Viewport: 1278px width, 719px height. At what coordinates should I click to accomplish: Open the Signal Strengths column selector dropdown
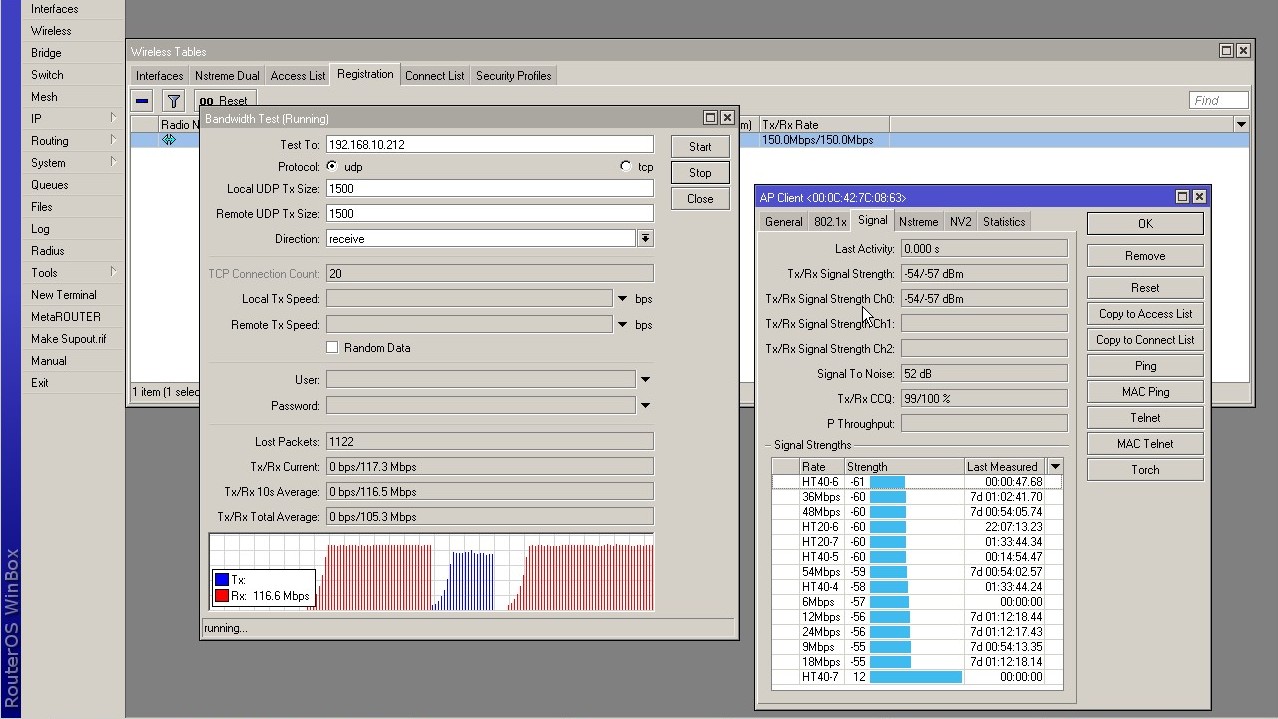pos(1054,467)
